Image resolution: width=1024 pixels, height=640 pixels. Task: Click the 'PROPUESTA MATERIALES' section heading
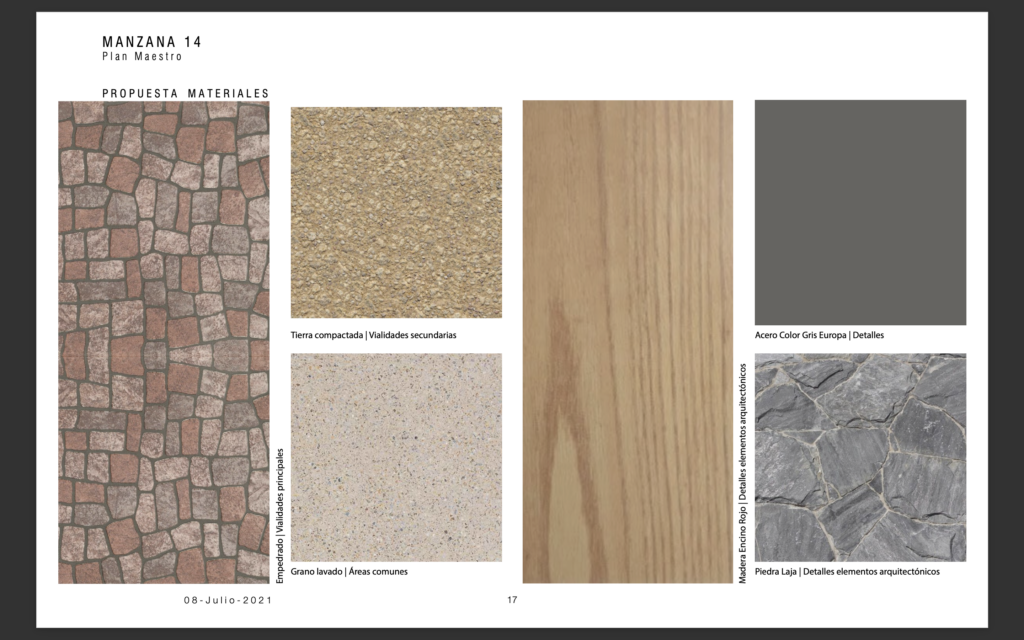[x=185, y=93]
